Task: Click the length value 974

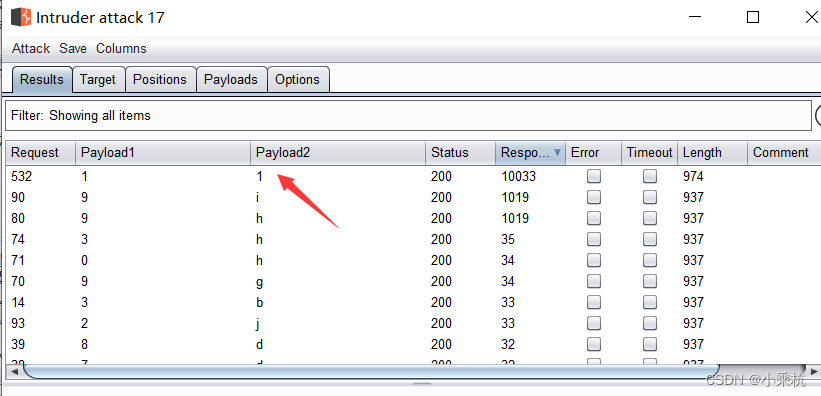Action: coord(693,177)
